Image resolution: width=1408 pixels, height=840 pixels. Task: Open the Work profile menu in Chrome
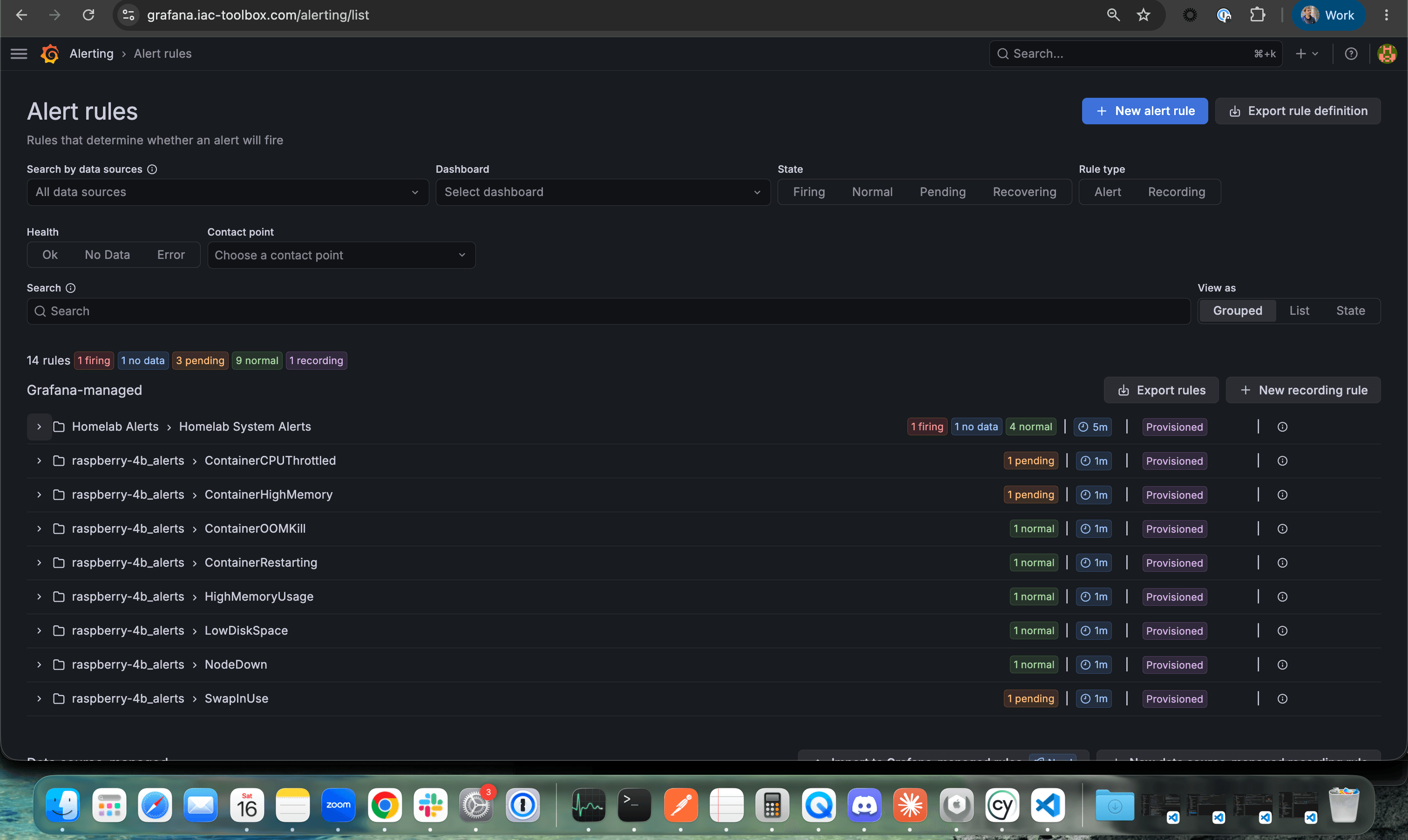(x=1327, y=15)
